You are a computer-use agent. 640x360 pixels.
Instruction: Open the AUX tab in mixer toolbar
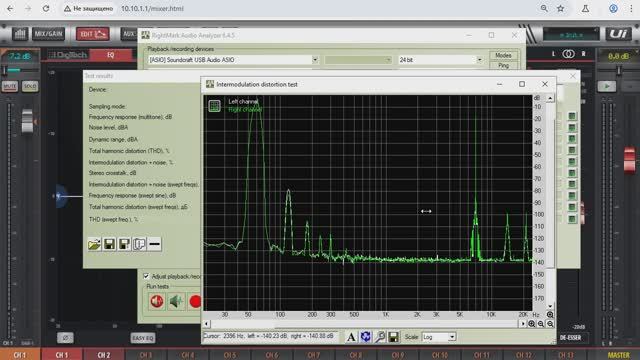point(129,34)
